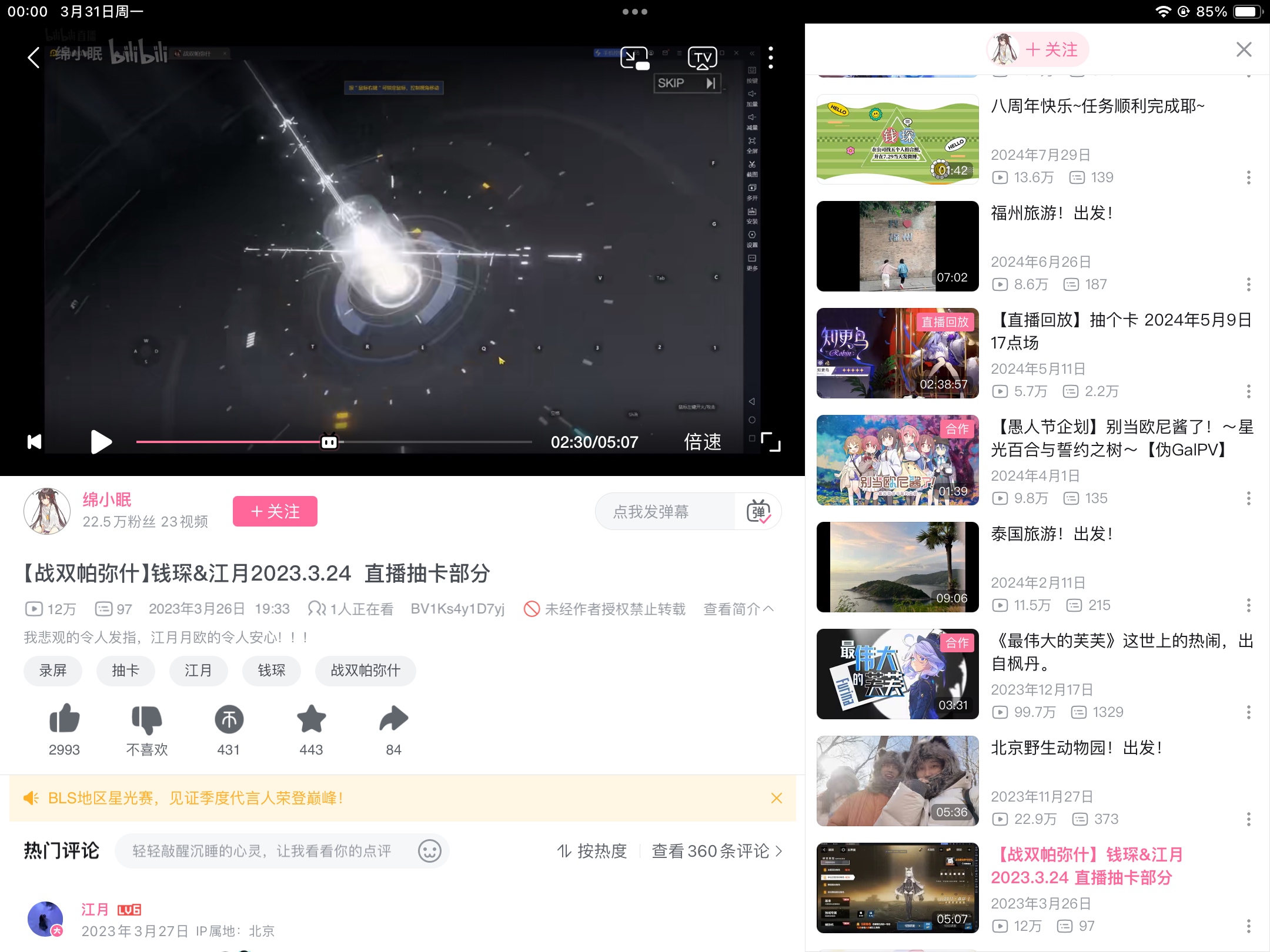Open video player more options menu
This screenshot has height=952, width=1270.
pyautogui.click(x=771, y=58)
